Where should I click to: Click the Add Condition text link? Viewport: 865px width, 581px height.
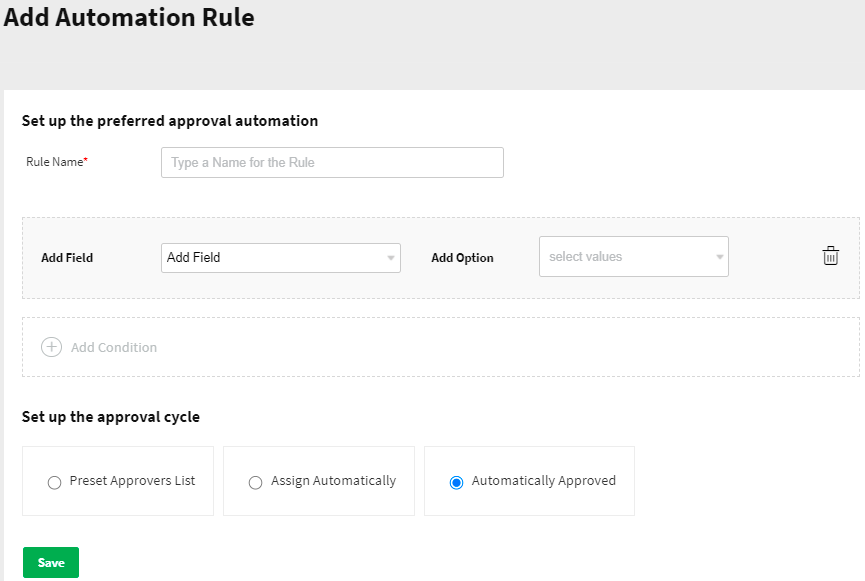click(x=114, y=347)
